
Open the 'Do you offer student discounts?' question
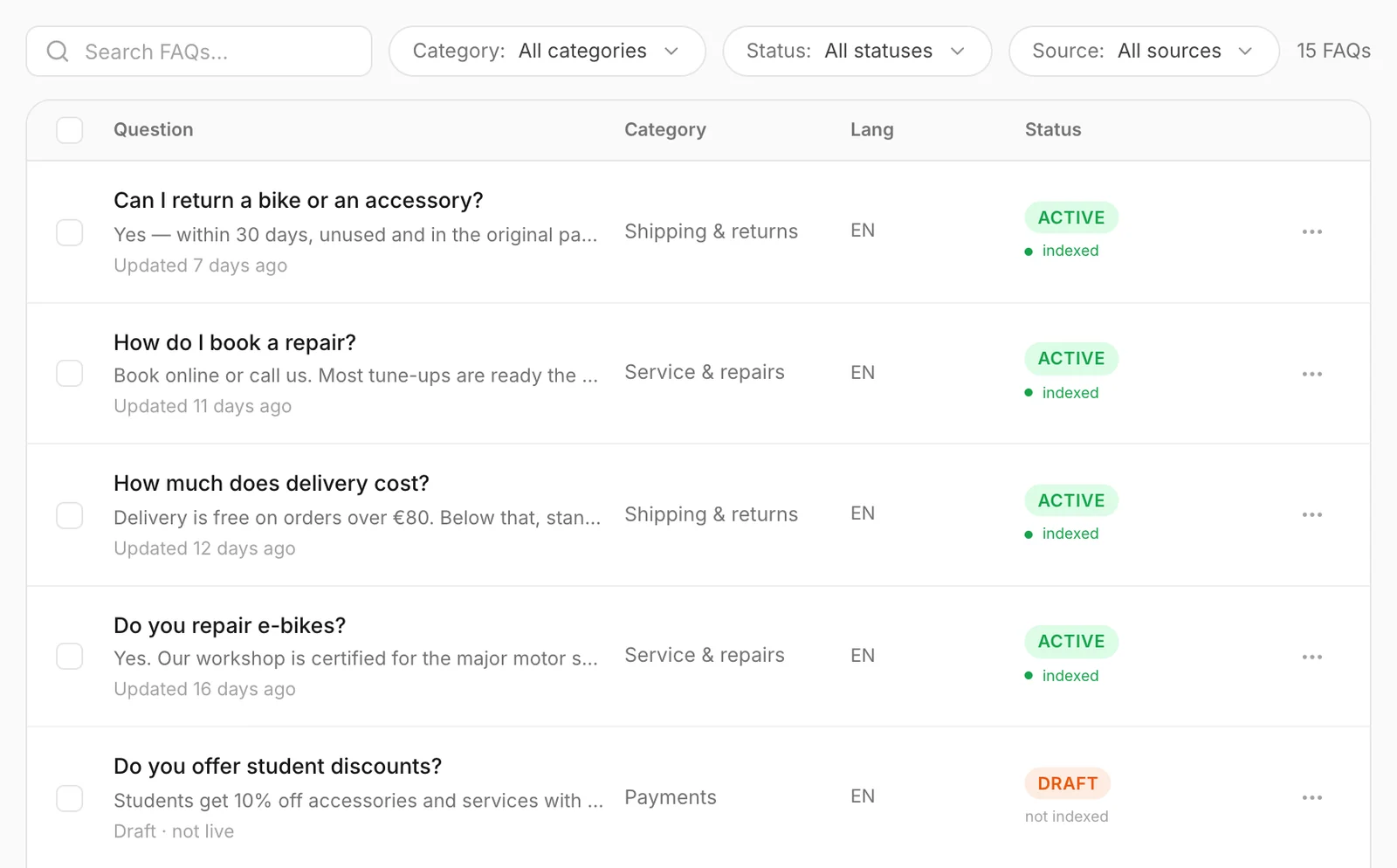(x=278, y=766)
